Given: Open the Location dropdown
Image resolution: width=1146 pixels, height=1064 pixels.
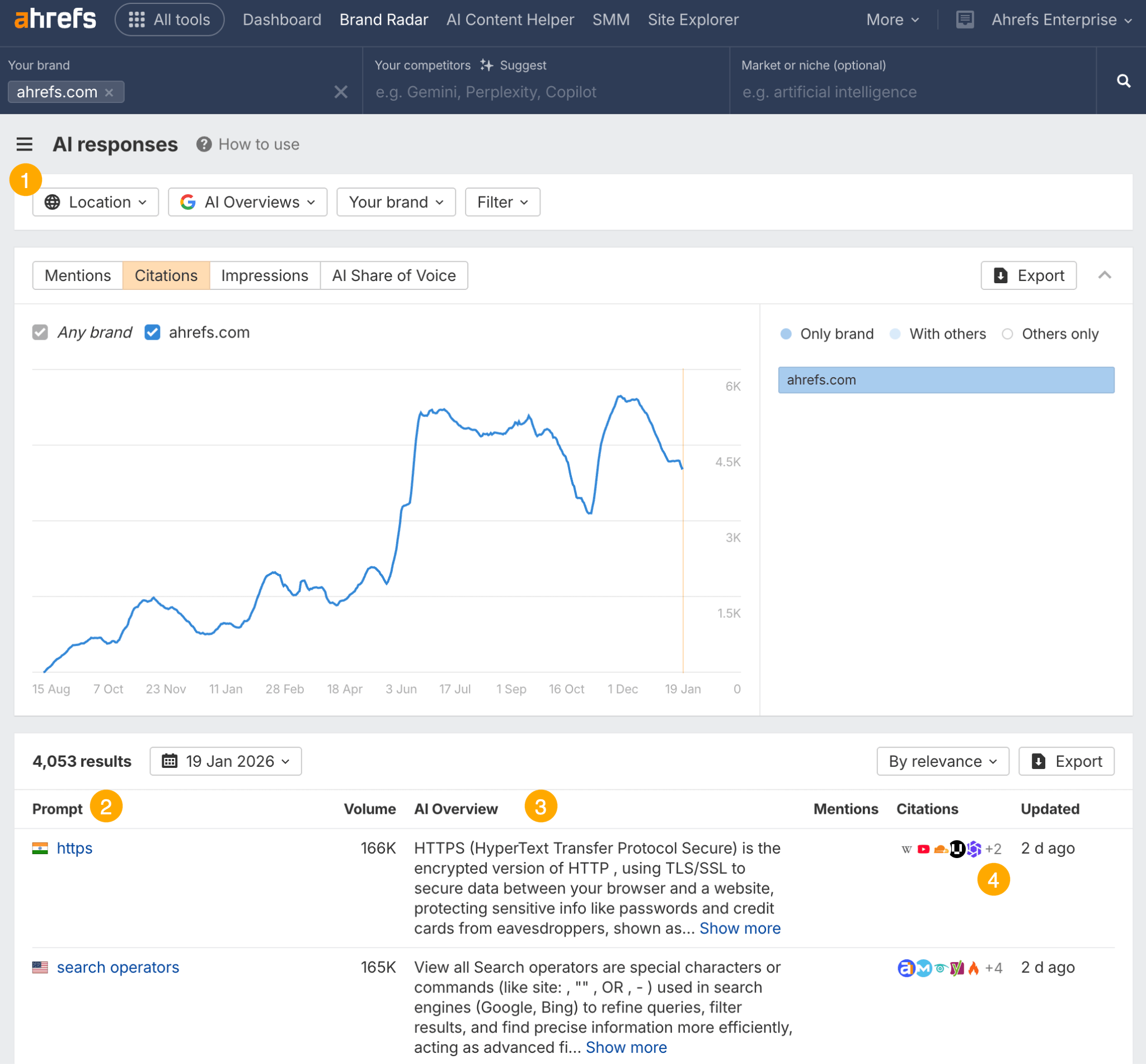Looking at the screenshot, I should (95, 202).
